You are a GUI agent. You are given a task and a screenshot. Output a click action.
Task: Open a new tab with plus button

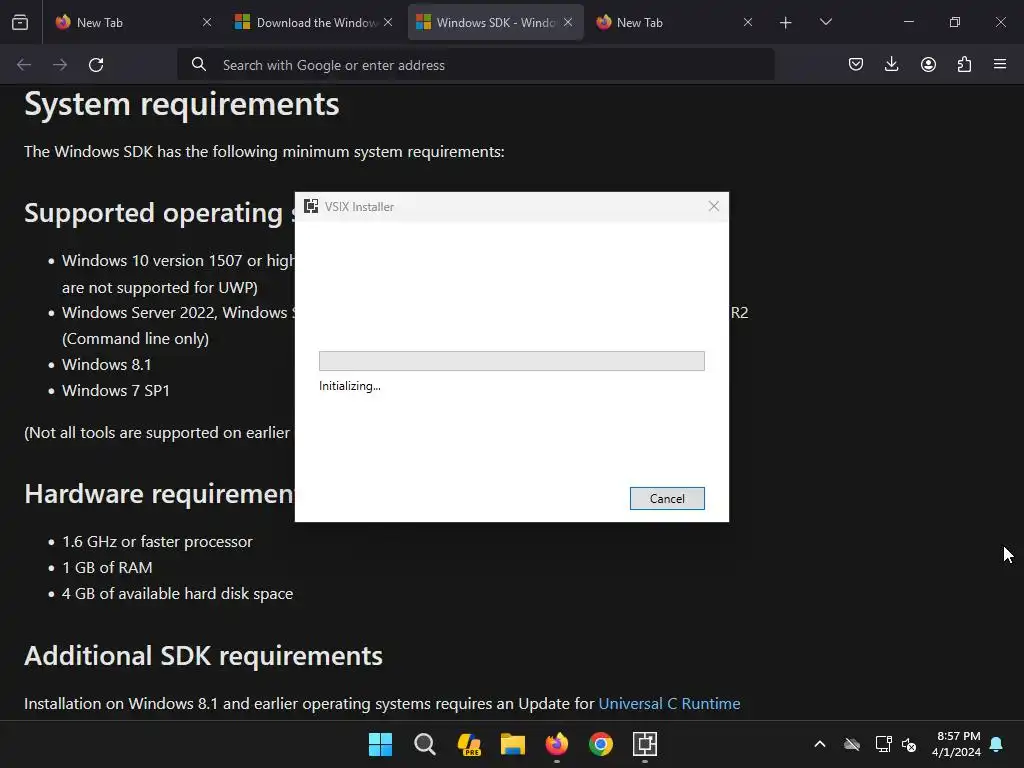pyautogui.click(x=786, y=23)
